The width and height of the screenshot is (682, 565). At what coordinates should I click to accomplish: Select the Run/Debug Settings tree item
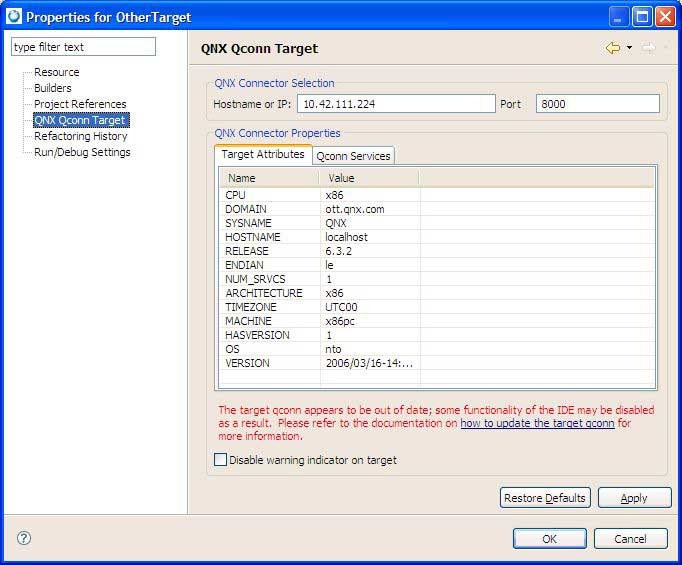click(82, 152)
